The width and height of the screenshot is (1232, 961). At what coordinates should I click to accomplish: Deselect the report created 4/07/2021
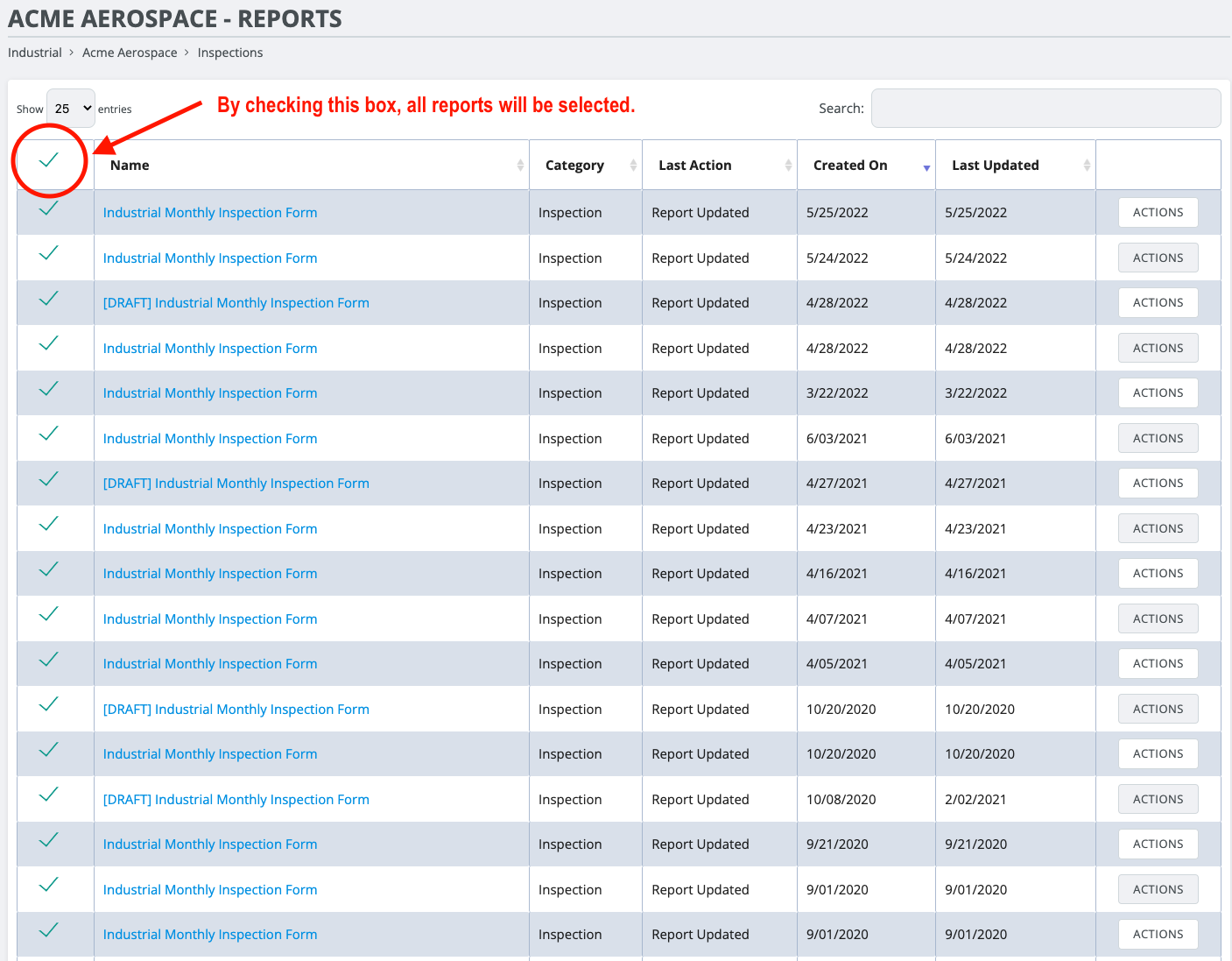[x=49, y=614]
